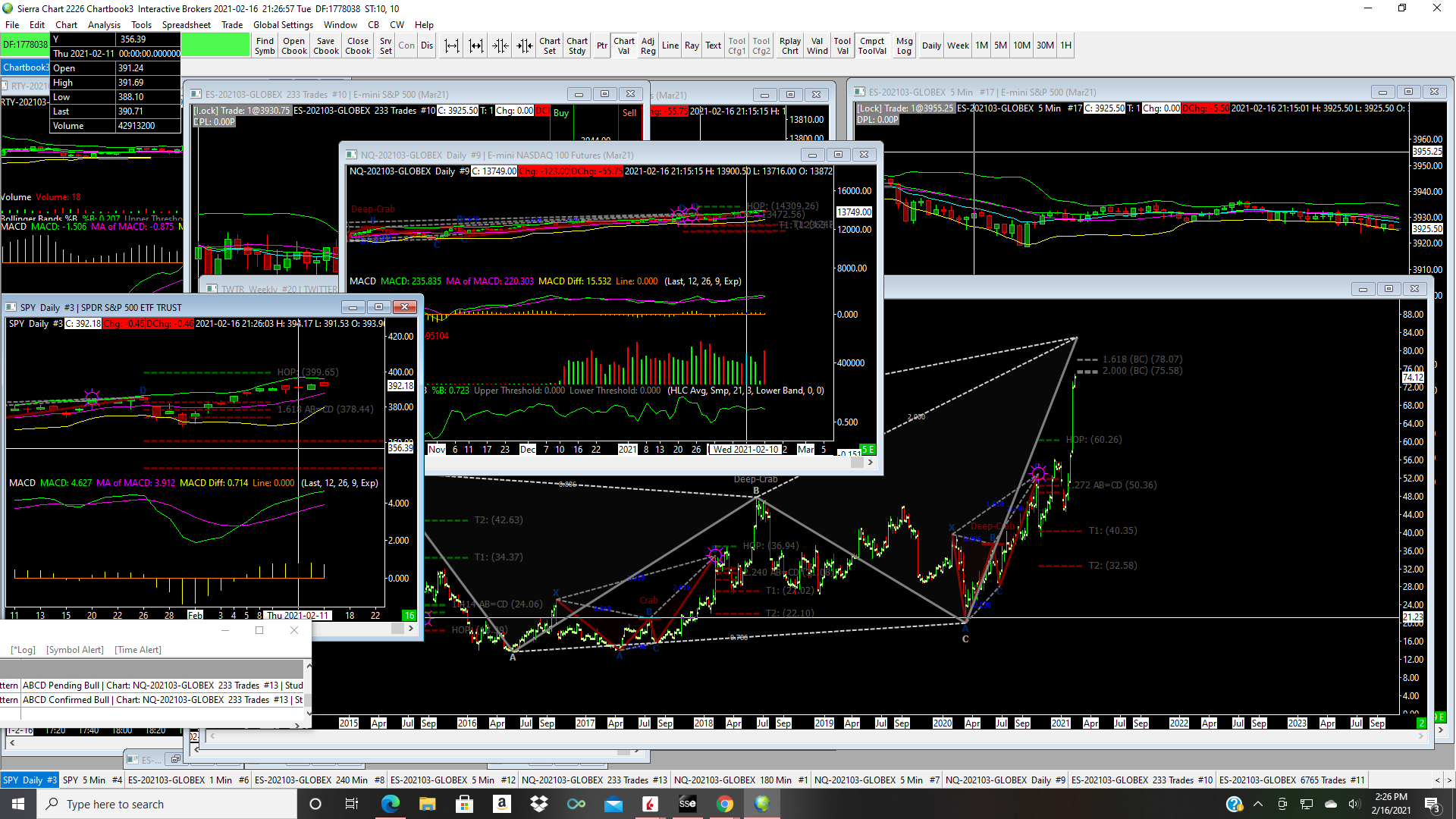This screenshot has height=819, width=1456.
Task: Open Microsoft Edge from the taskbar
Action: pyautogui.click(x=391, y=804)
